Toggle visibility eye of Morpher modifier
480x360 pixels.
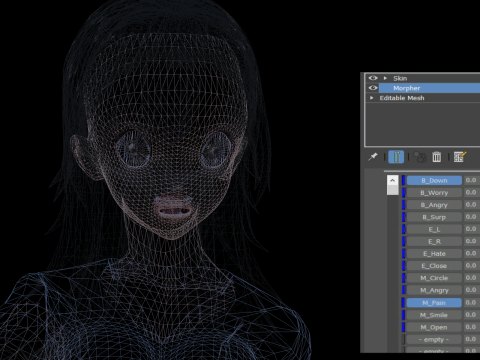pyautogui.click(x=373, y=88)
